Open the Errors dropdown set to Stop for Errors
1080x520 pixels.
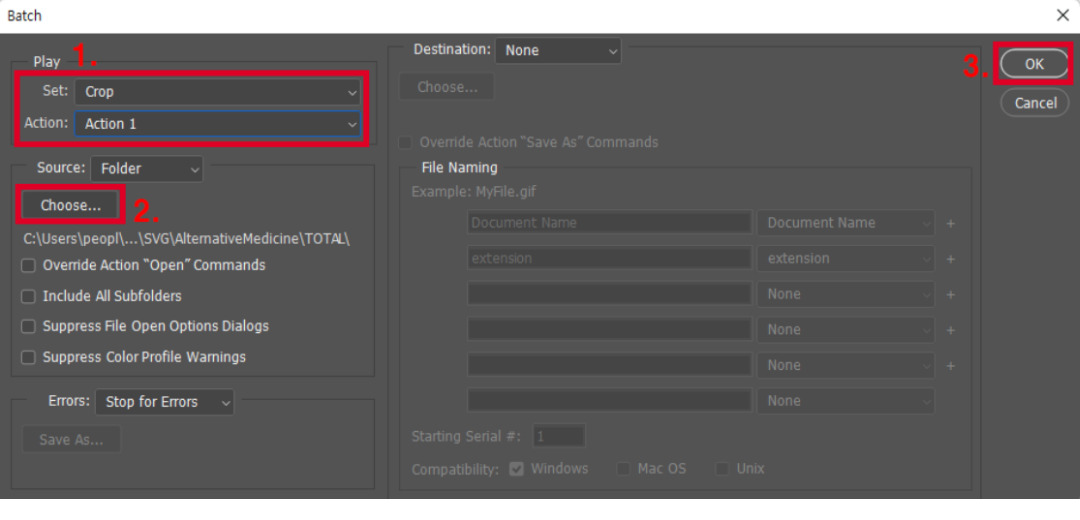point(164,402)
